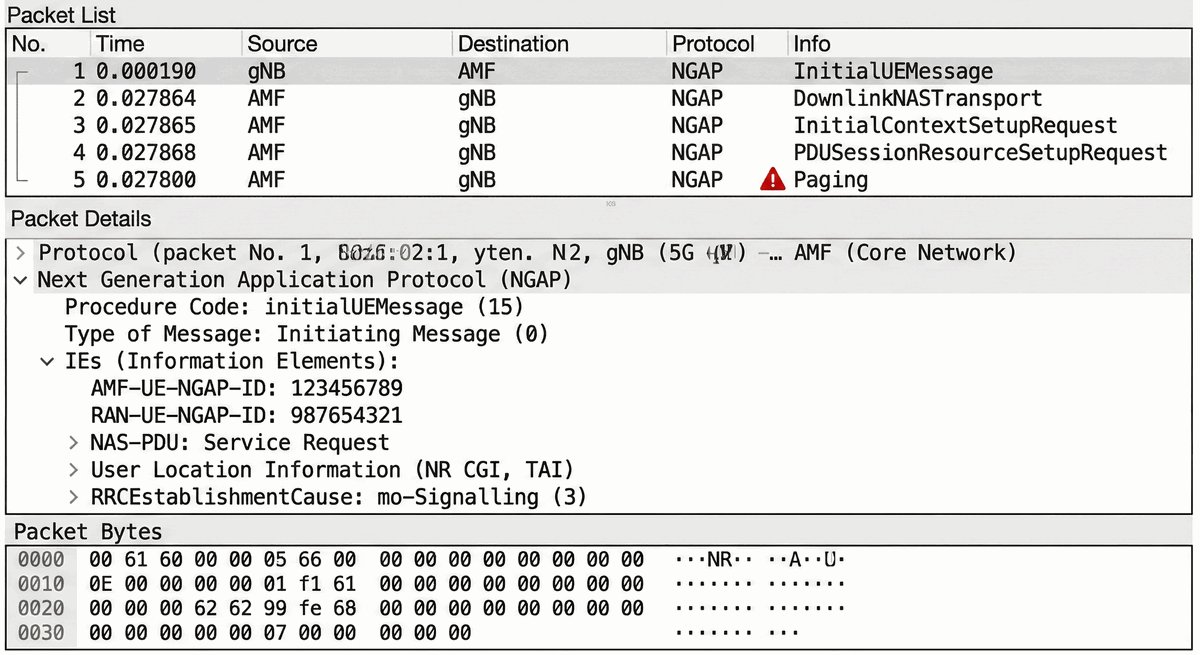
Task: Select the InitialContextSetupRequest packet
Action: pyautogui.click(x=954, y=126)
